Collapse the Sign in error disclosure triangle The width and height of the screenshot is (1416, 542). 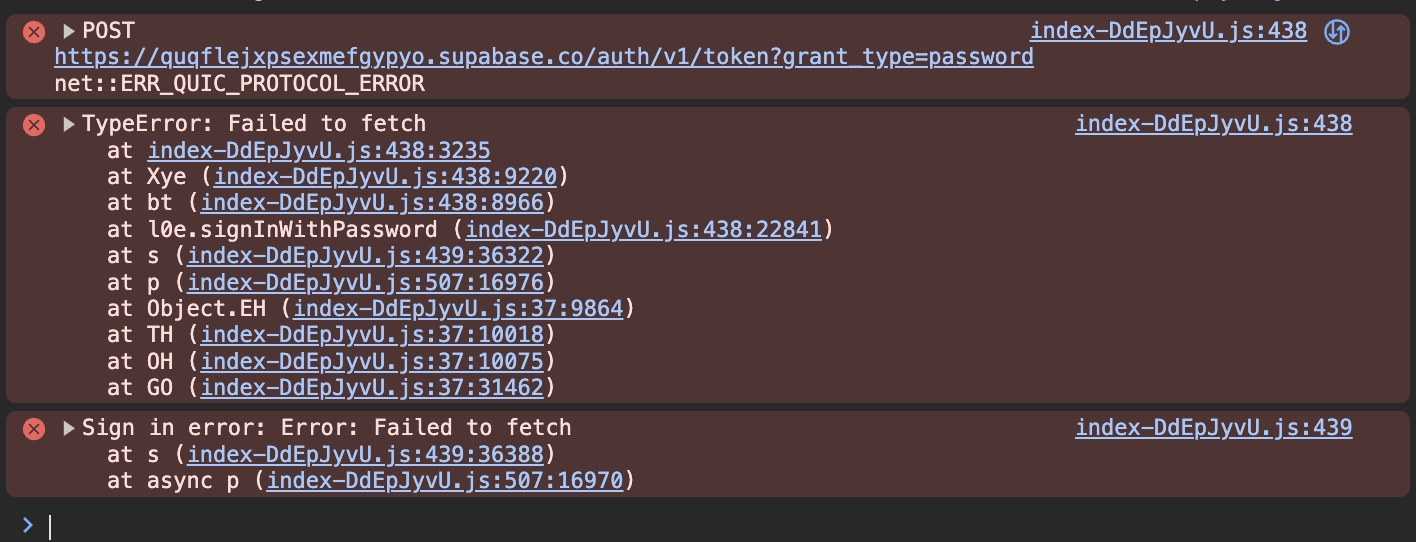(69, 429)
